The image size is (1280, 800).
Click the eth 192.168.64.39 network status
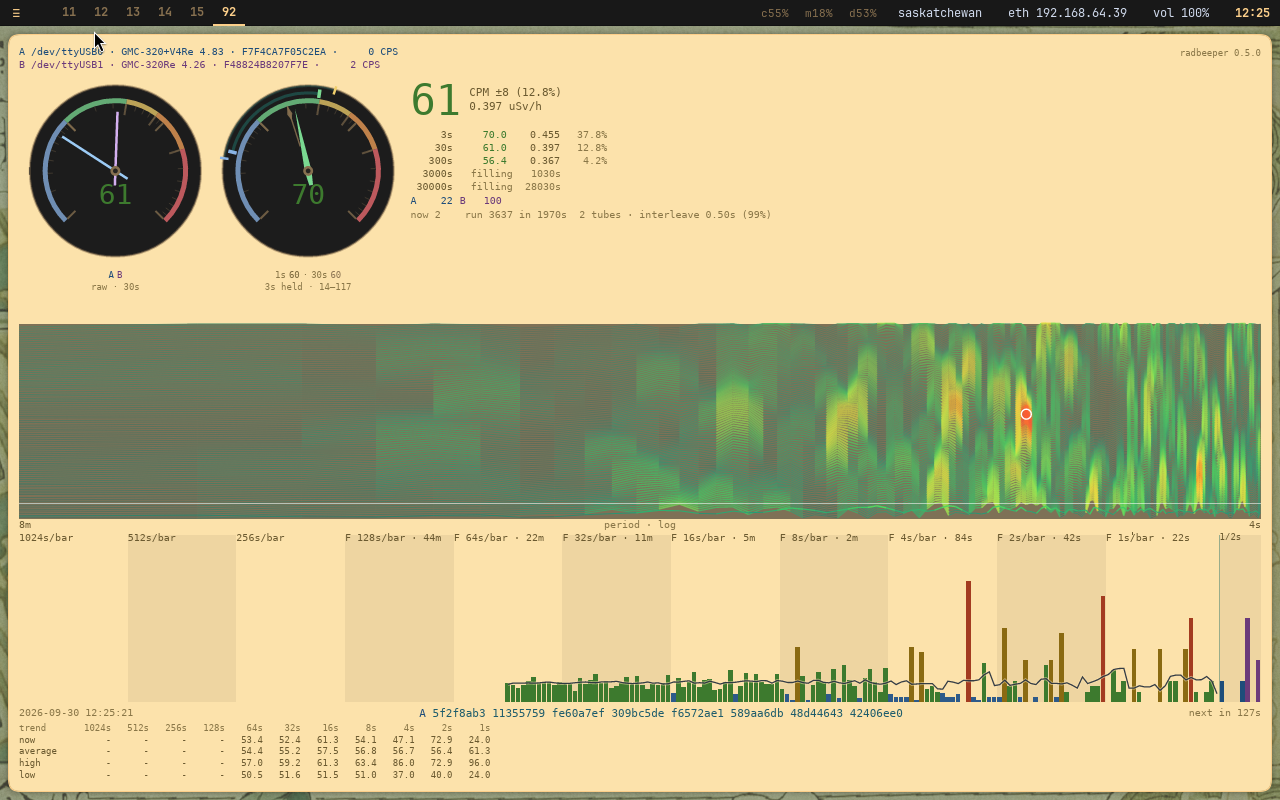(1067, 13)
